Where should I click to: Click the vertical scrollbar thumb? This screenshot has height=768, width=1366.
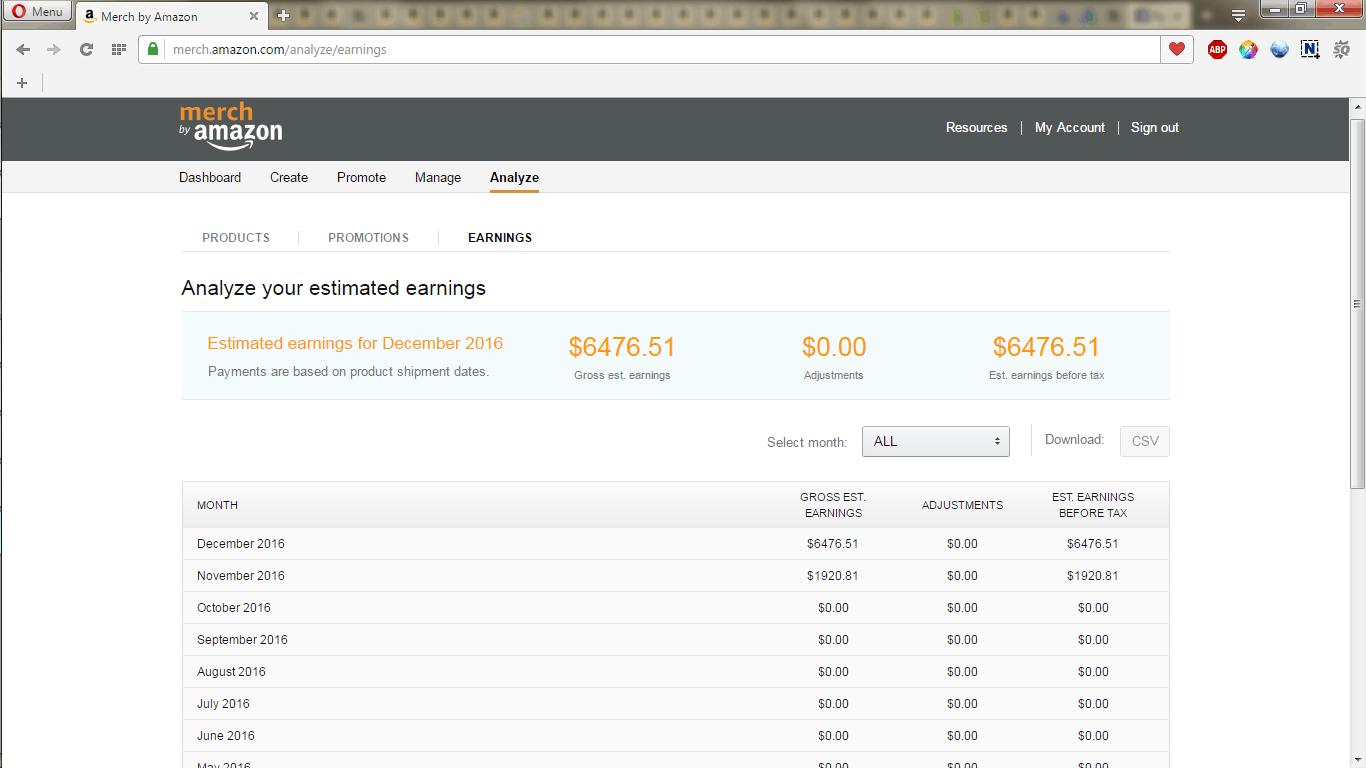point(1358,303)
